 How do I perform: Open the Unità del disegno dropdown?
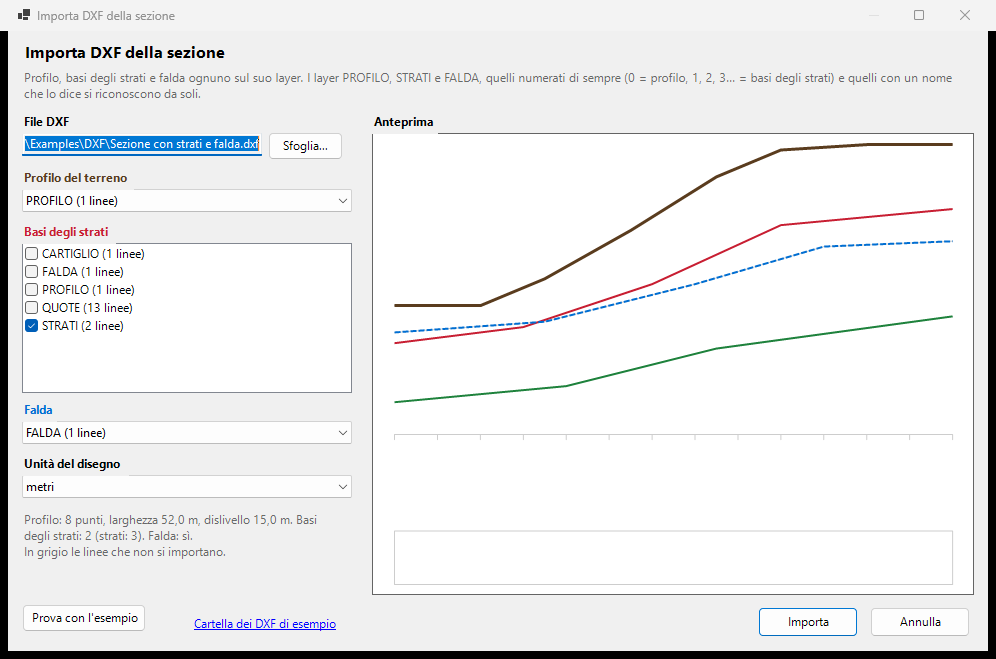click(187, 487)
